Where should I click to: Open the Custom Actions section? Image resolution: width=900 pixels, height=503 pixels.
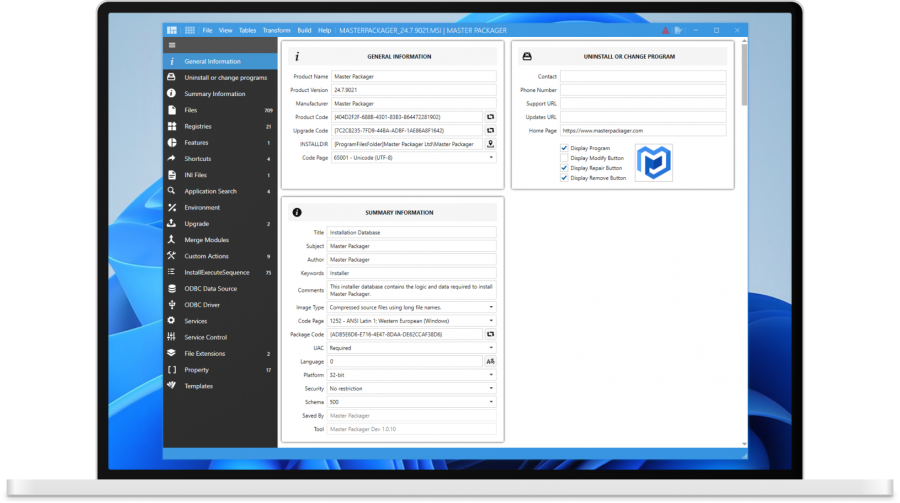[x=220, y=256]
